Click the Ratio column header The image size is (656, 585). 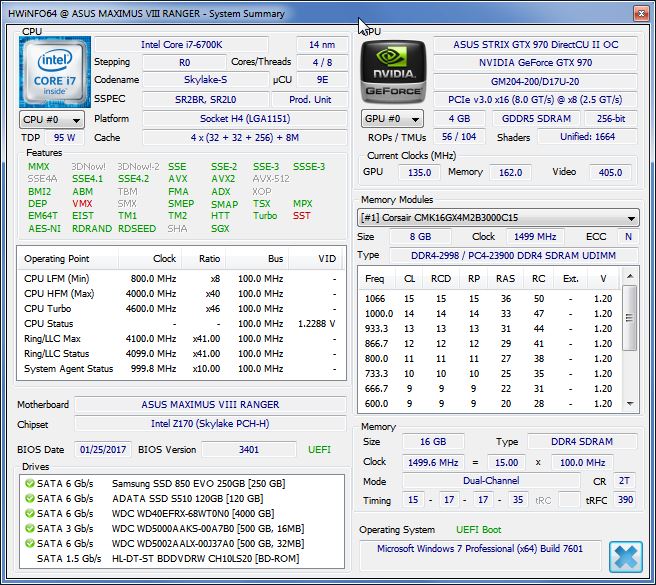click(204, 259)
